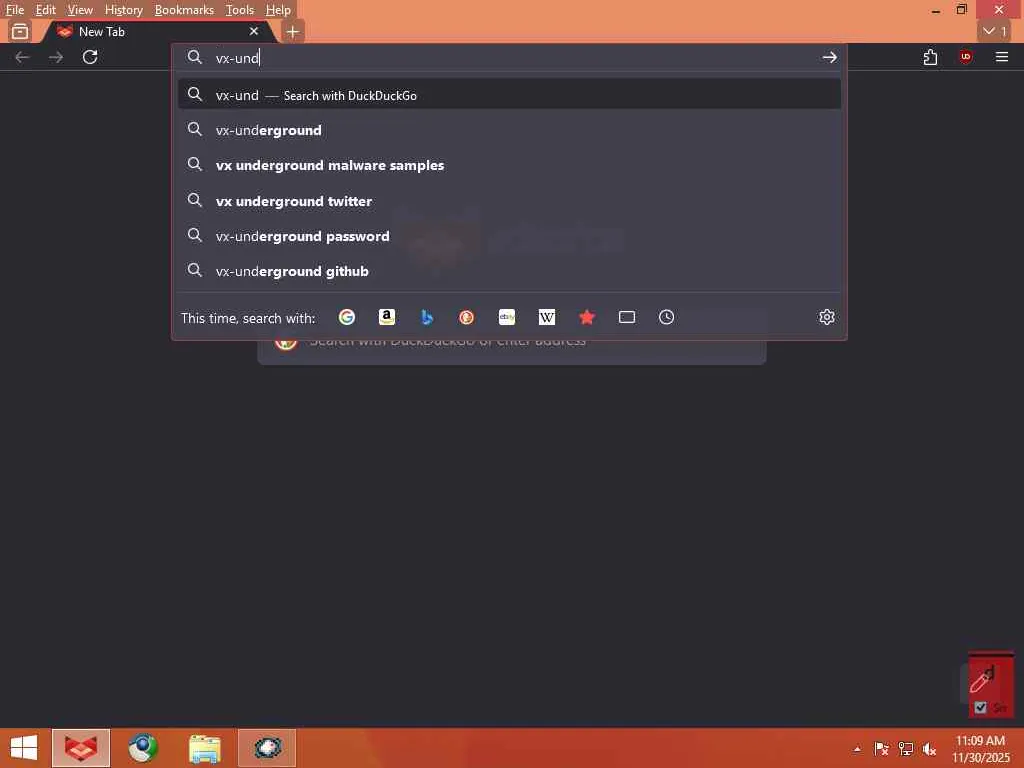
Task: Open the Help menu
Action: coord(278,10)
